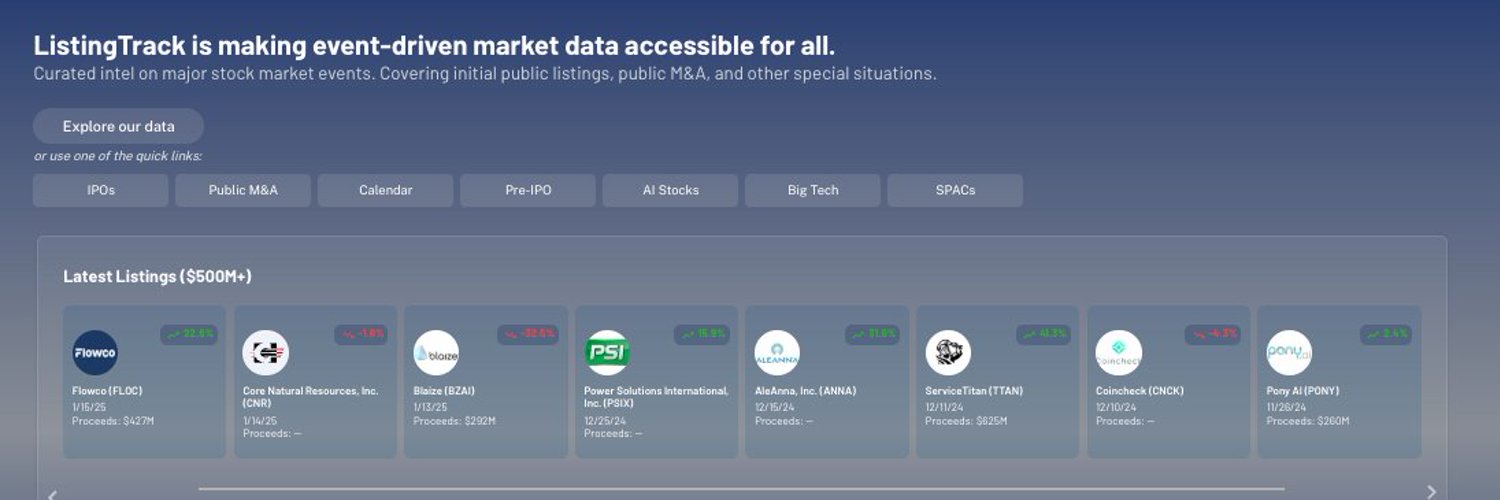Open the Public M&A quick link
The height and width of the screenshot is (500, 1500).
243,190
